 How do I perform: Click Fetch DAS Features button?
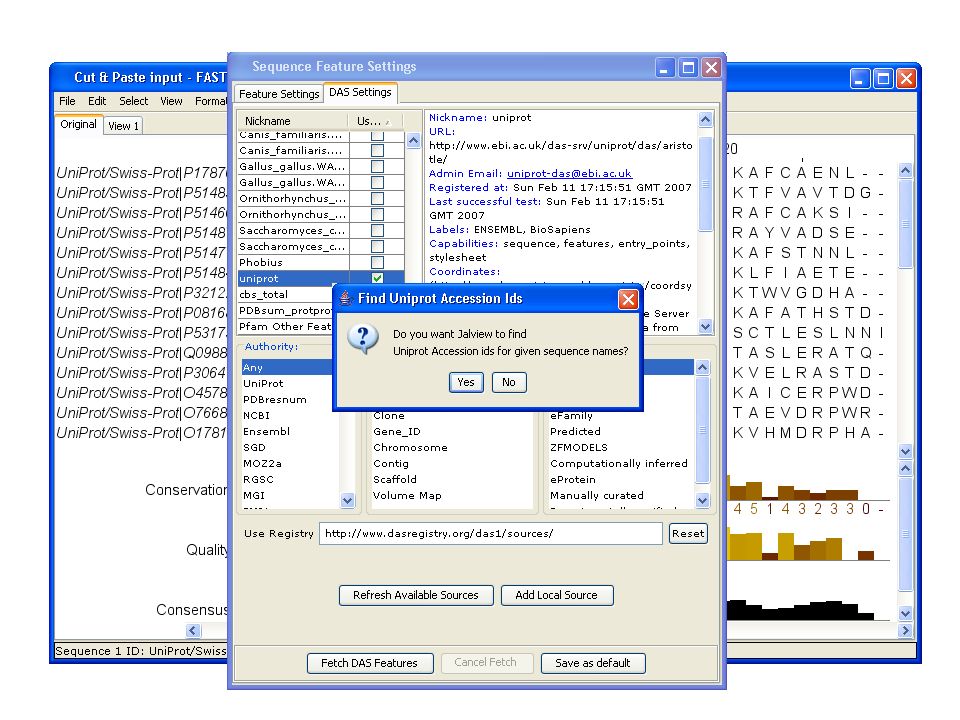coord(370,663)
